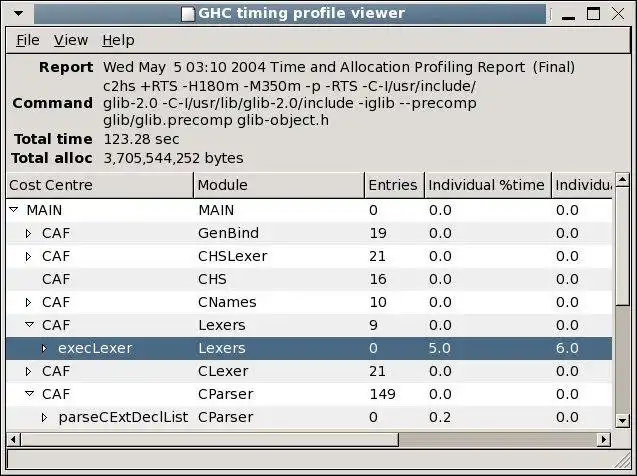Expand the CAF CNames row
637x476 pixels.
point(28,302)
